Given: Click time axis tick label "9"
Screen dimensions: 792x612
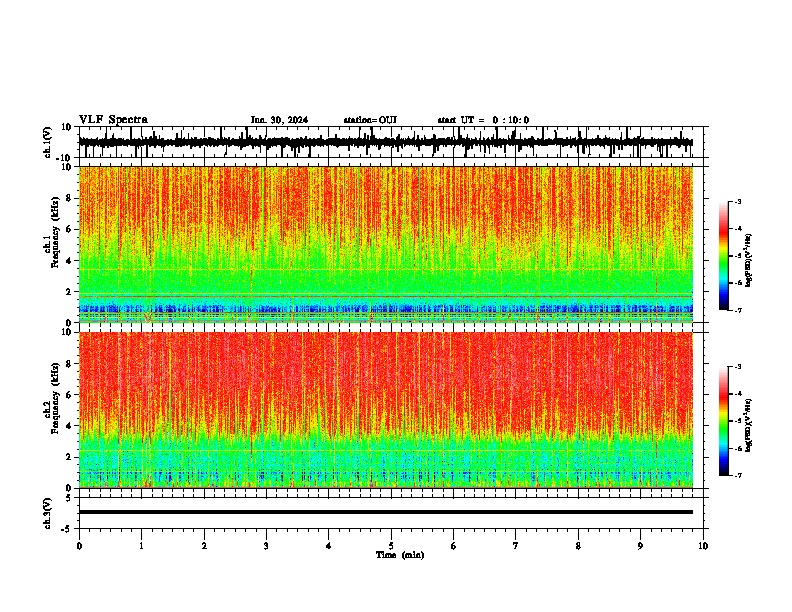Looking at the screenshot, I should 640,546.
